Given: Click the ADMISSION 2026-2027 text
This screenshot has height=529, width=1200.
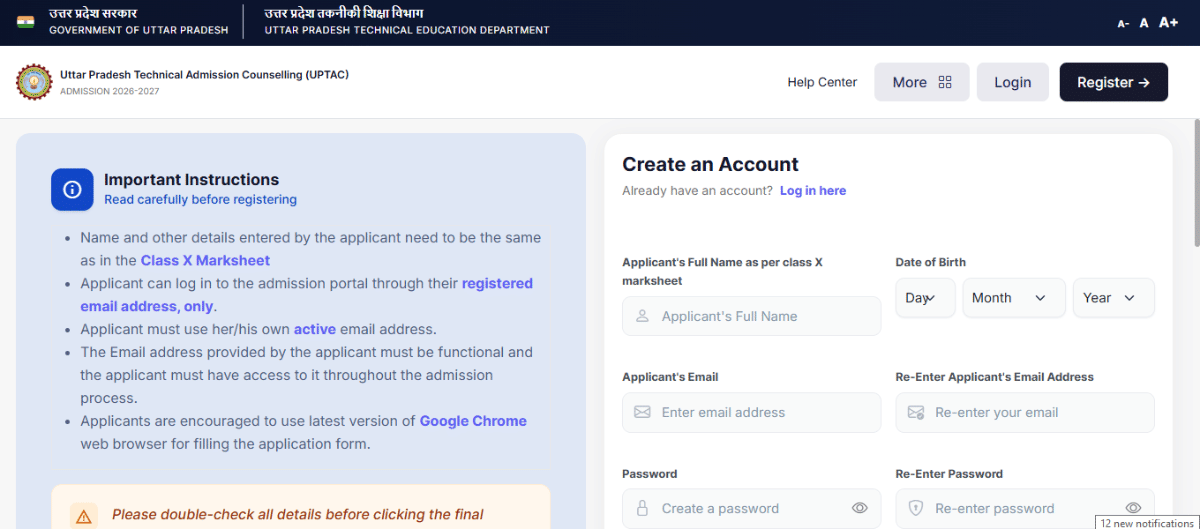Looking at the screenshot, I should (109, 91).
